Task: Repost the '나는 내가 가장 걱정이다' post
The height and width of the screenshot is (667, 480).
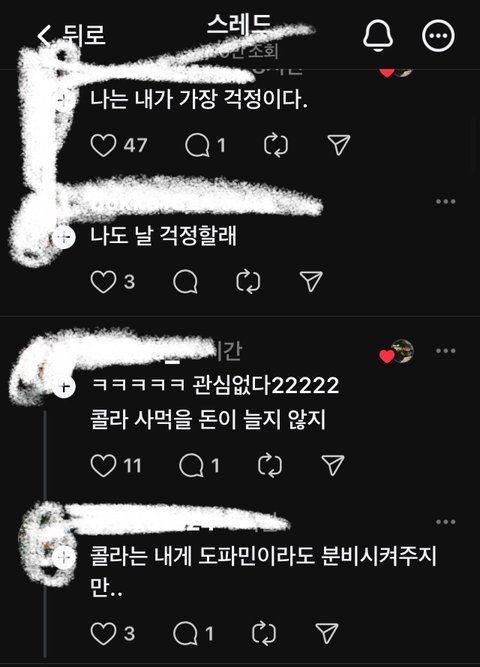Action: (276, 145)
